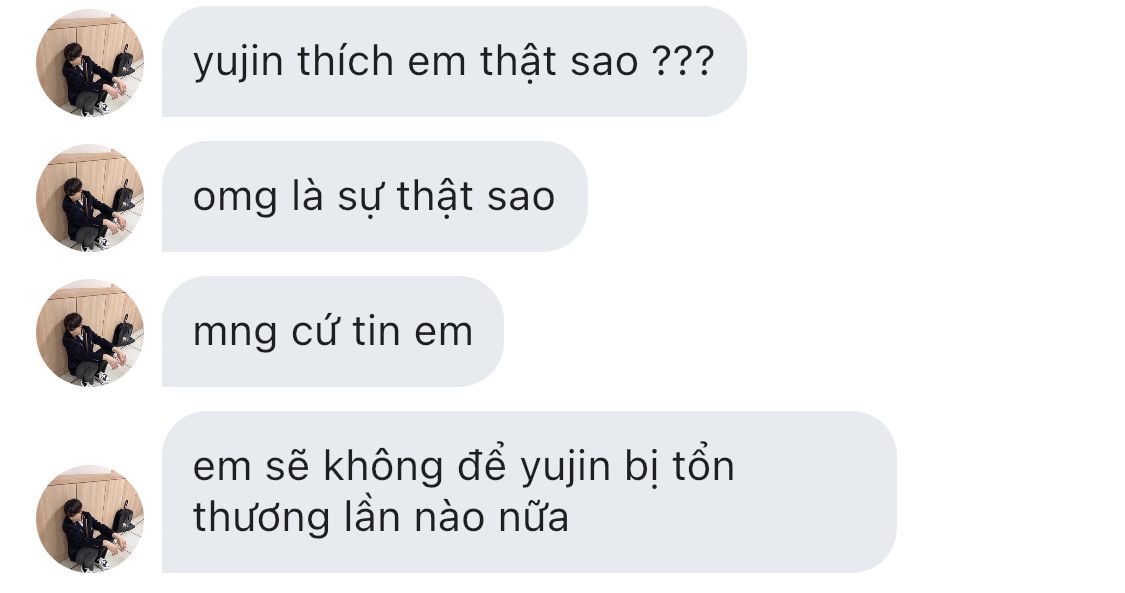Click the word 'yujin' in the first message
This screenshot has height=593, width=1125.
(238, 63)
